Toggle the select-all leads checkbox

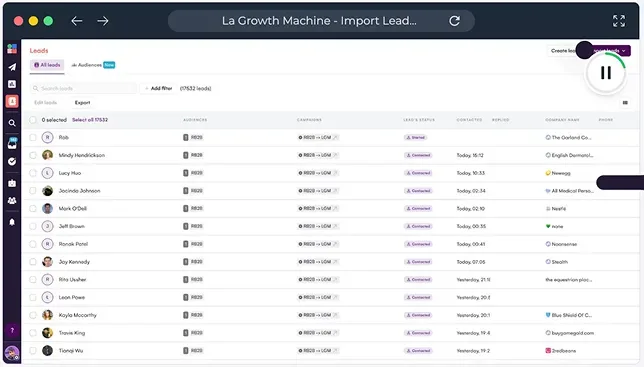[x=33, y=120]
